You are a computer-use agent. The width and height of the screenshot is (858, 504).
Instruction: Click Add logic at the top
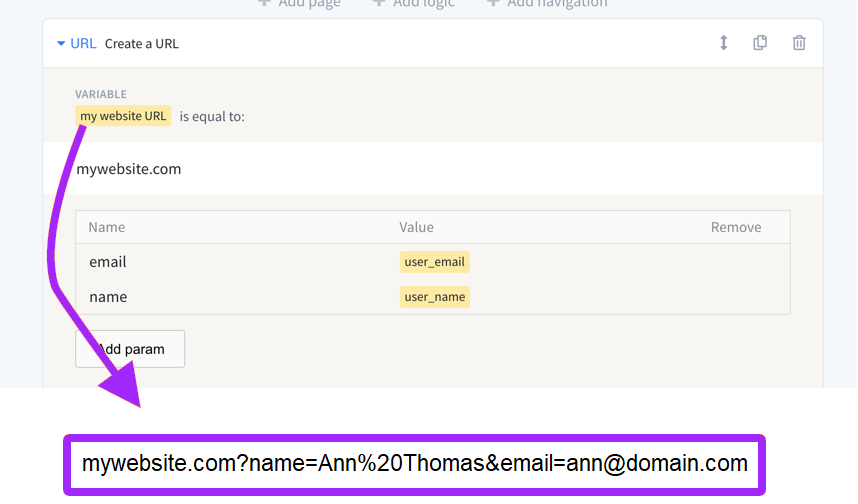414,4
